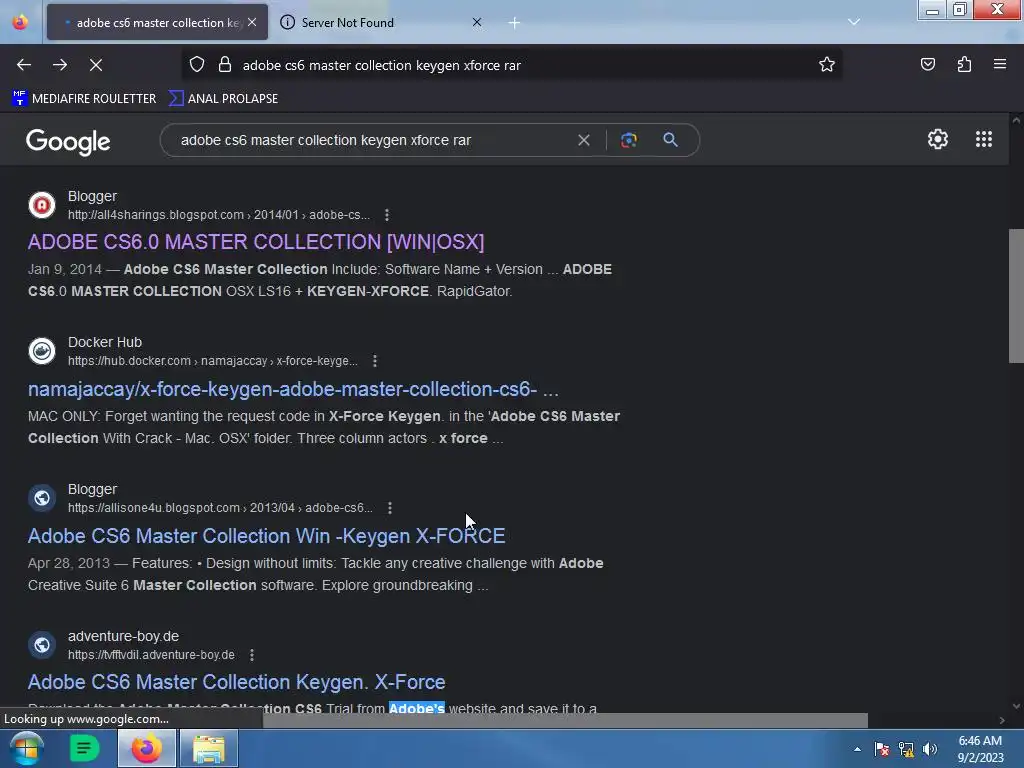The height and width of the screenshot is (768, 1024).
Task: Click the tvfftvdil.adventure-boy.de URL text
Action: pos(152,654)
